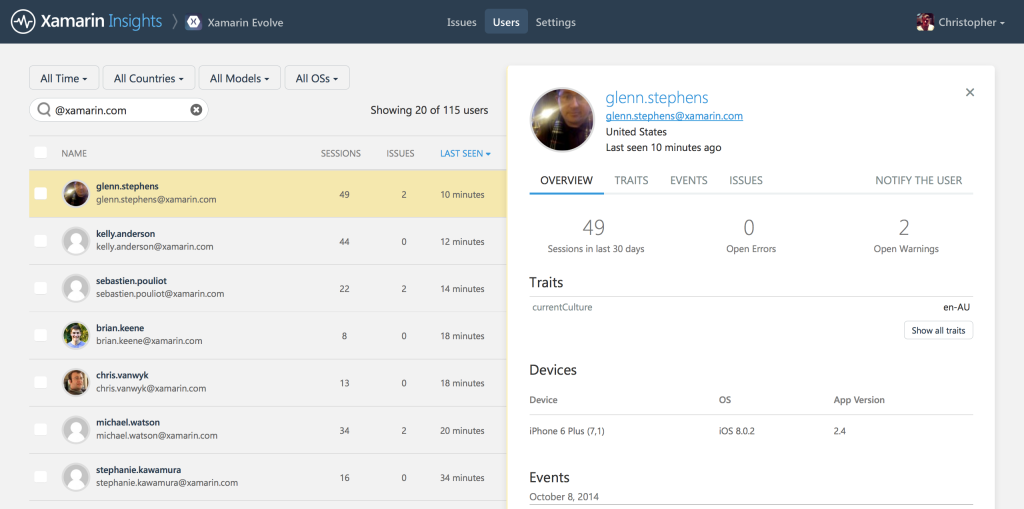Click Christopher's profile avatar in header

point(925,22)
